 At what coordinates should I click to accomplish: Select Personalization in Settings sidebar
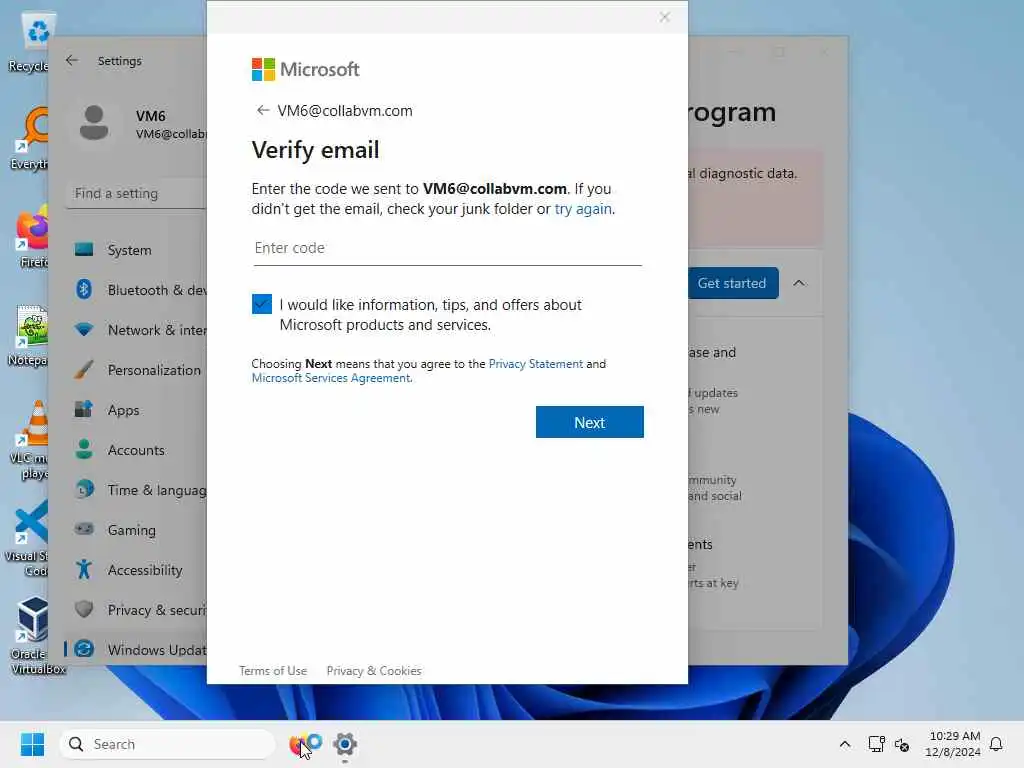[x=138, y=370]
